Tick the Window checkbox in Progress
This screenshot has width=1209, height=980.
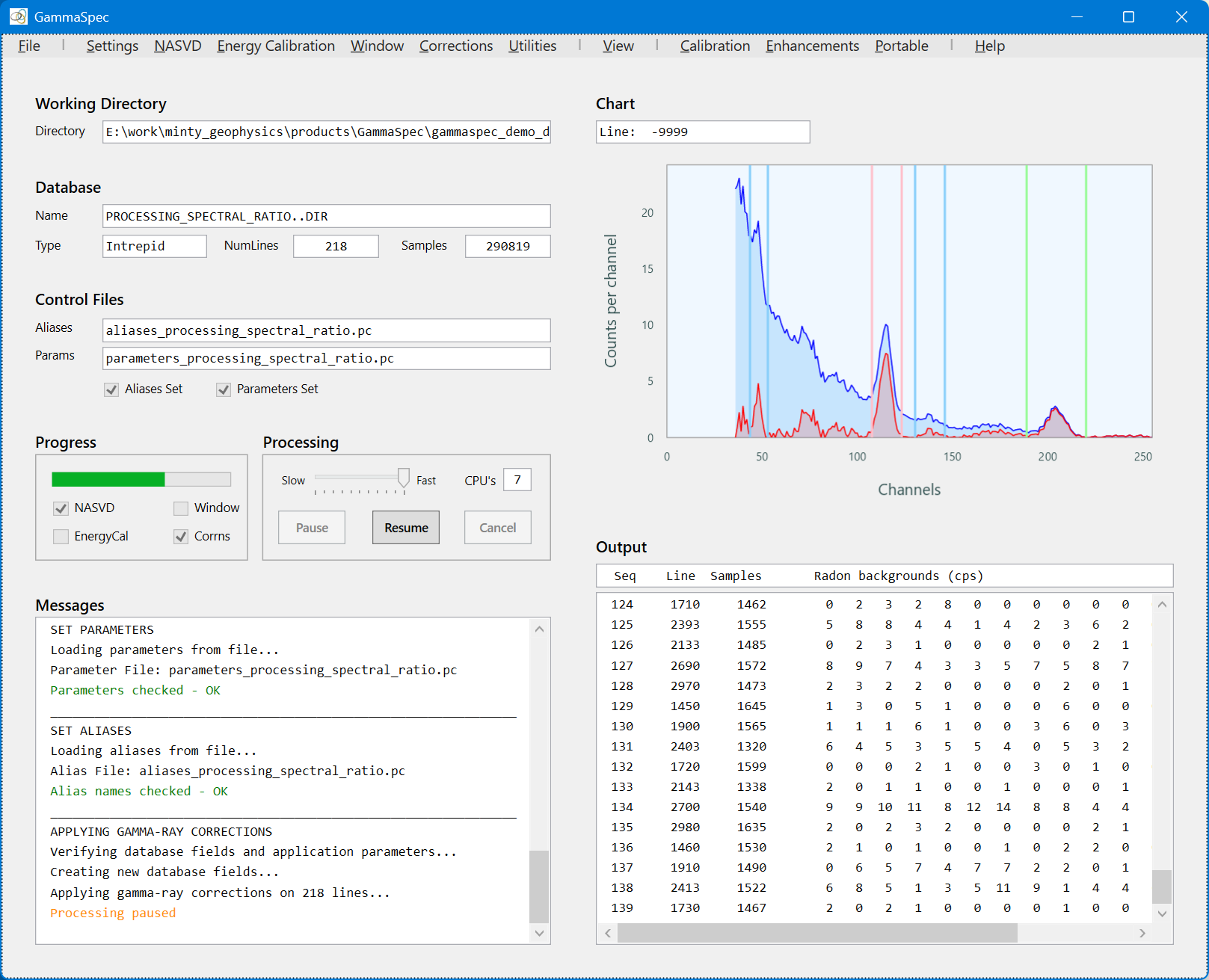point(181,508)
